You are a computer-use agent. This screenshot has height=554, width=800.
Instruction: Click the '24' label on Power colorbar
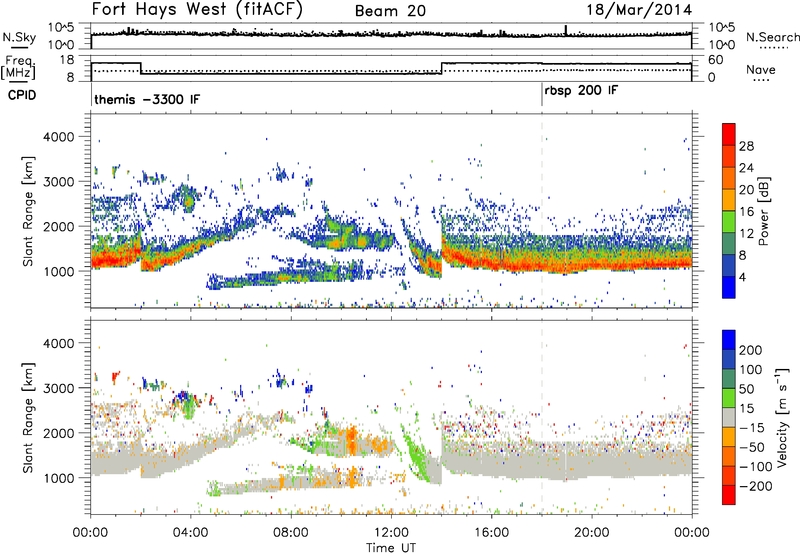(x=746, y=168)
